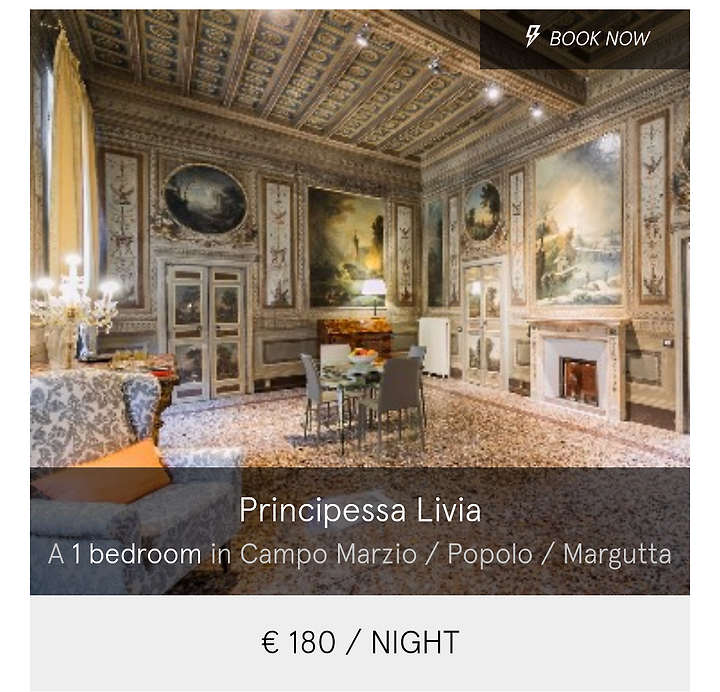Click the NIGHT word in the price bar
720x692 pixels.
point(415,642)
